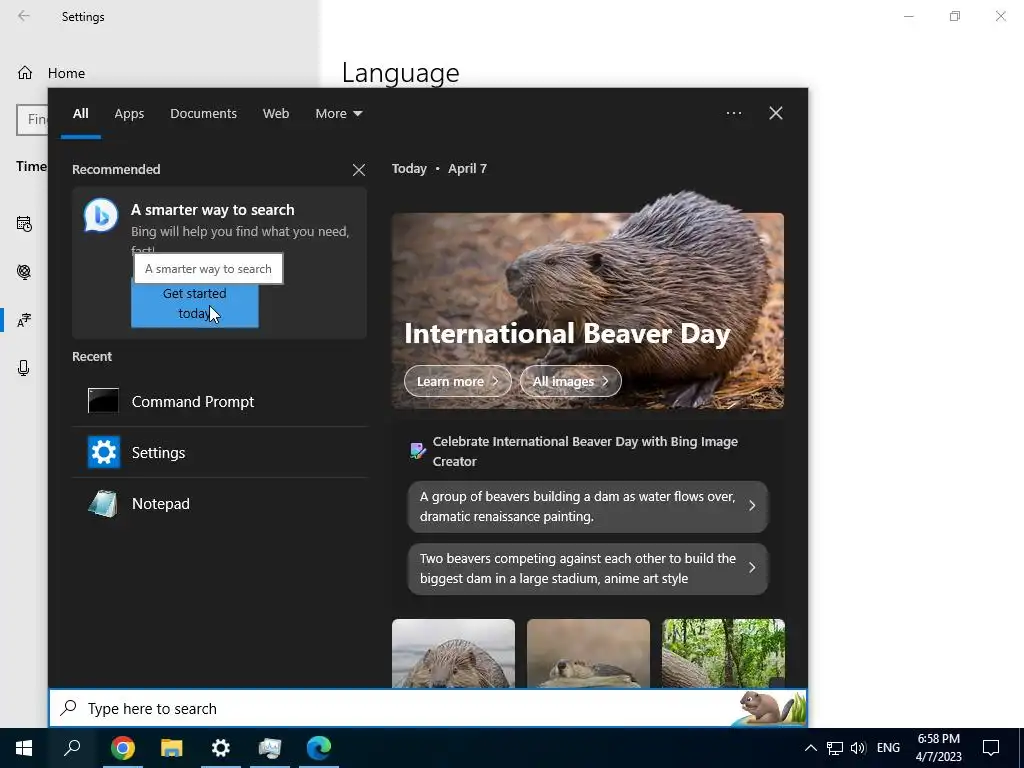The height and width of the screenshot is (768, 1024).
Task: Open search panel options (three dots)
Action: click(733, 113)
